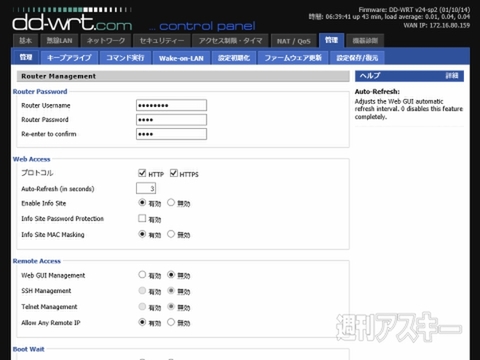Click the Router Password field
The image size is (480, 360).
point(171,120)
